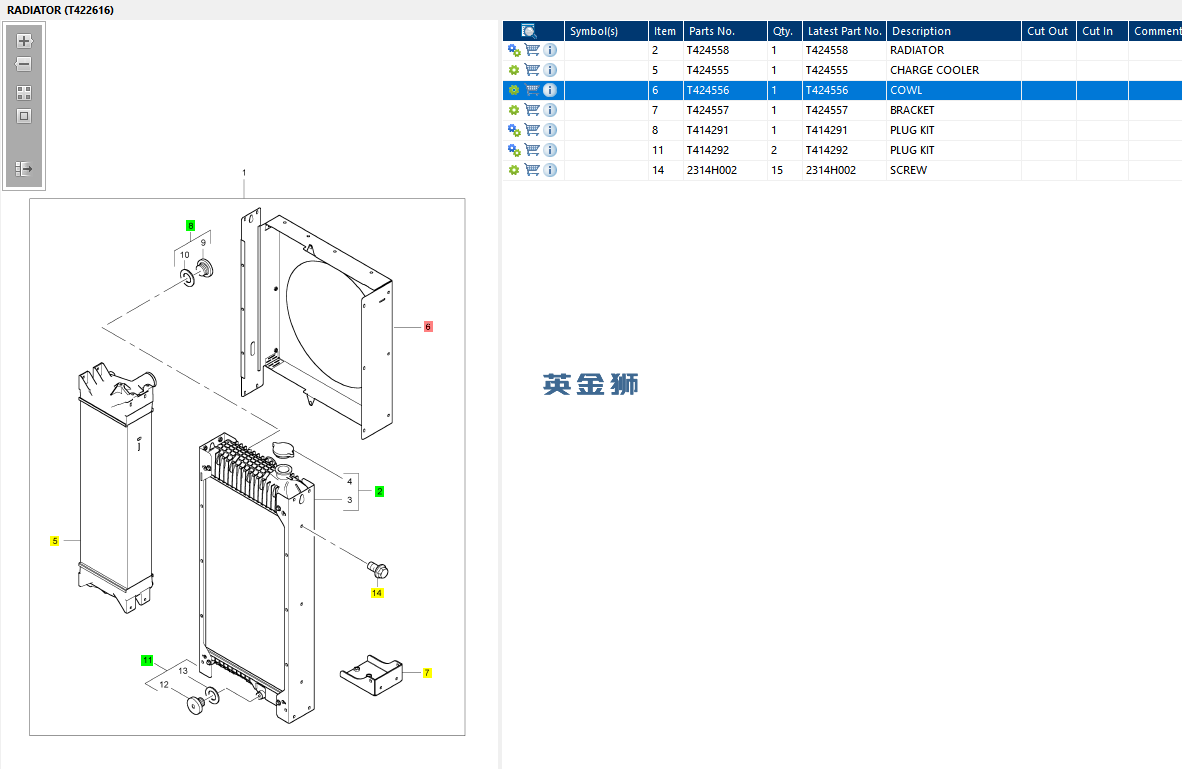Click the gear icon for SCREW row
Viewport: 1182px width, 769px height.
click(x=514, y=170)
